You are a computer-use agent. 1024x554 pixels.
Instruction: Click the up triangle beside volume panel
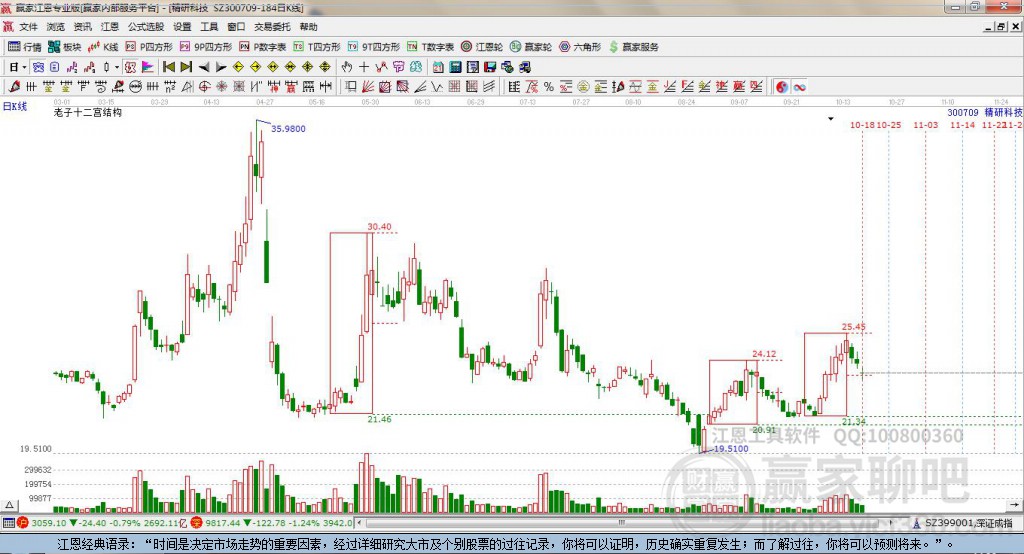[9, 505]
